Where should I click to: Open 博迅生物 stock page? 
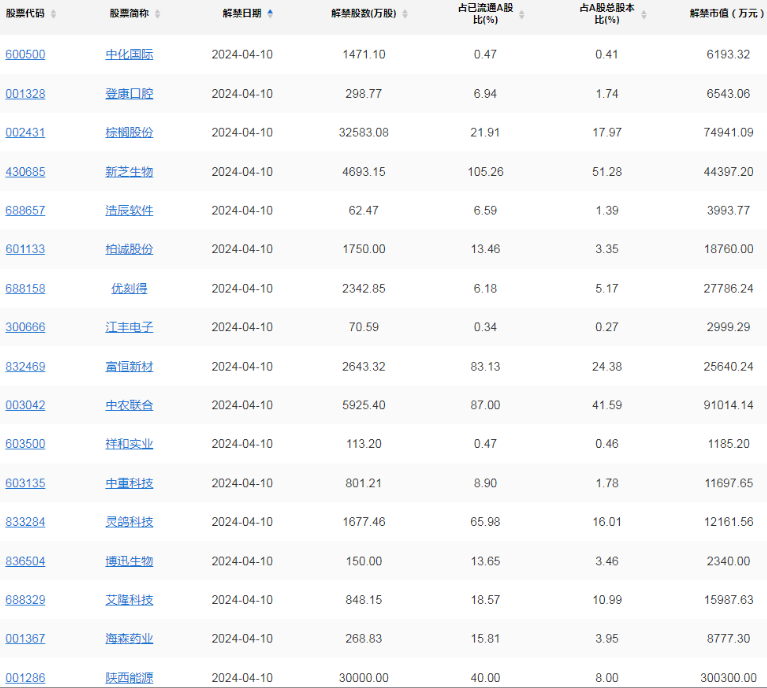coord(129,561)
